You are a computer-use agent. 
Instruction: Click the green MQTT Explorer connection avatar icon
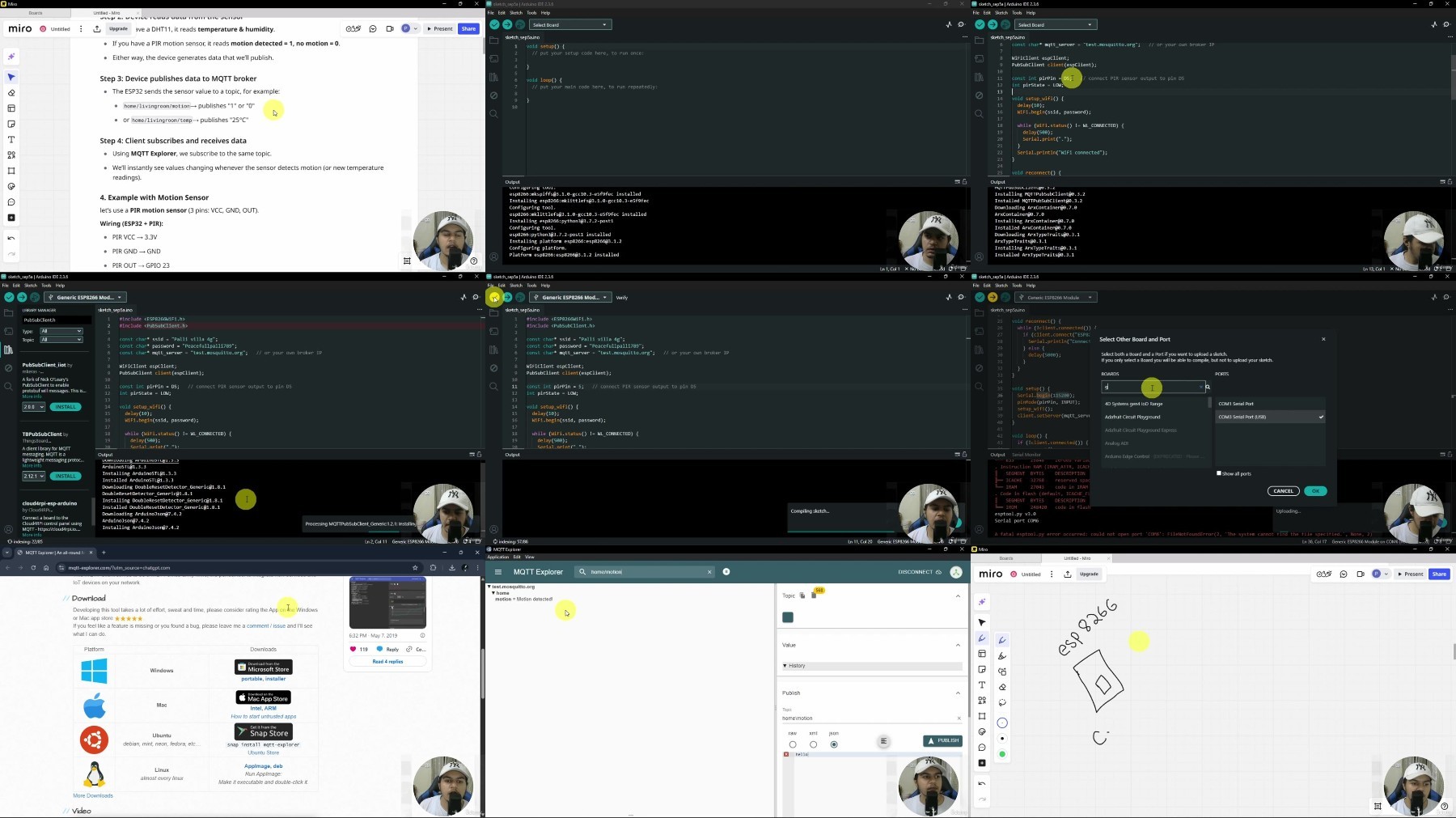pos(956,572)
